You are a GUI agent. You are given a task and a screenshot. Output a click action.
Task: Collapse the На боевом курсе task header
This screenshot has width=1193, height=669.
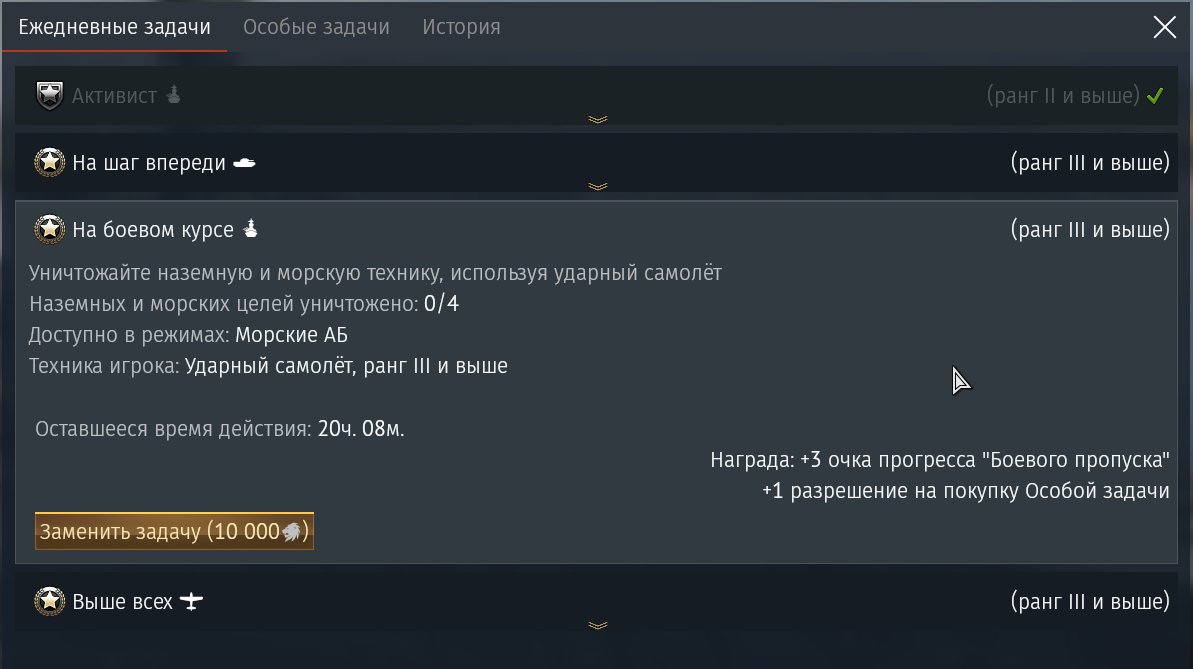[x=596, y=230]
